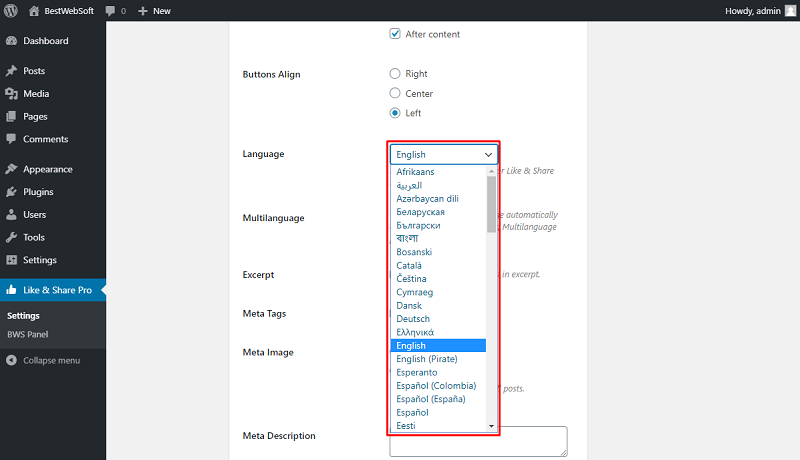Open the Posts menu item

[53, 71]
